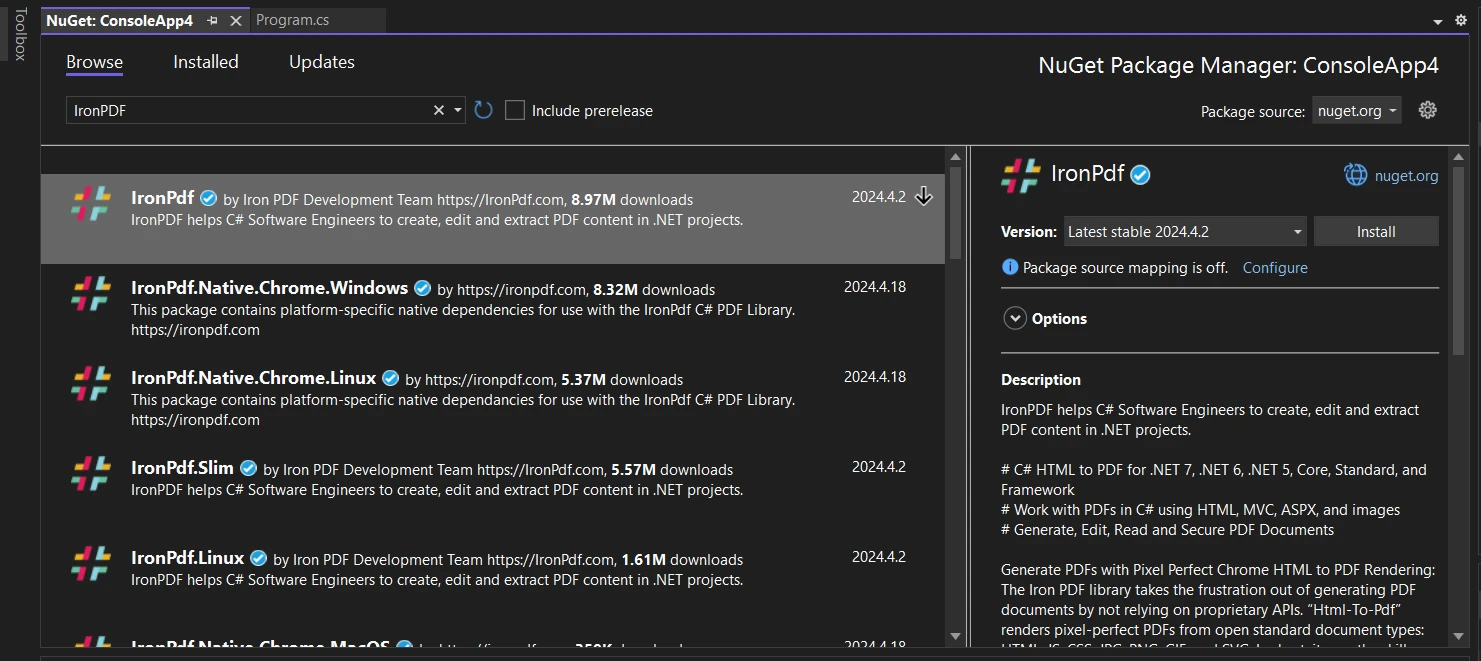Open NuGet settings gear icon

pos(1427,110)
